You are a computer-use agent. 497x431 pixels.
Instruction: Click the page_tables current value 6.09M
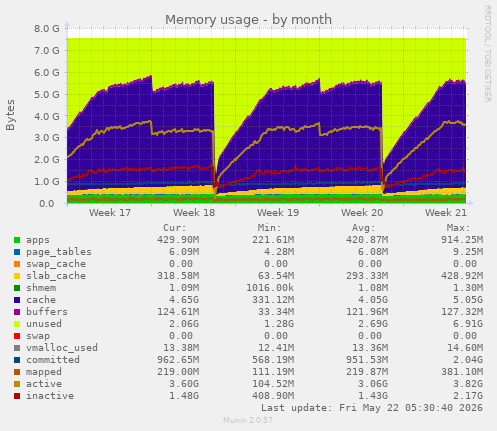[184, 252]
